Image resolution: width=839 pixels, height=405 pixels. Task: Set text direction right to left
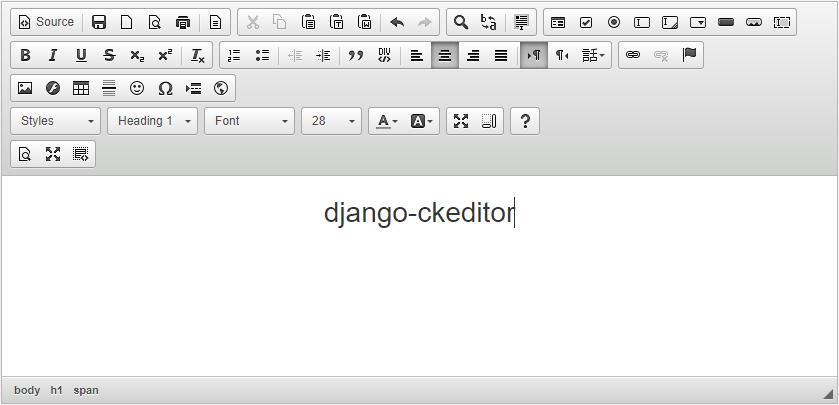click(x=562, y=55)
